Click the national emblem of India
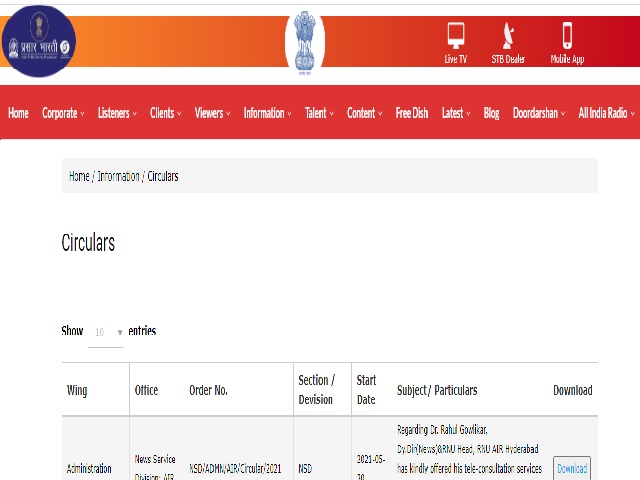Screen dimensions: 640x480 [x=305, y=43]
